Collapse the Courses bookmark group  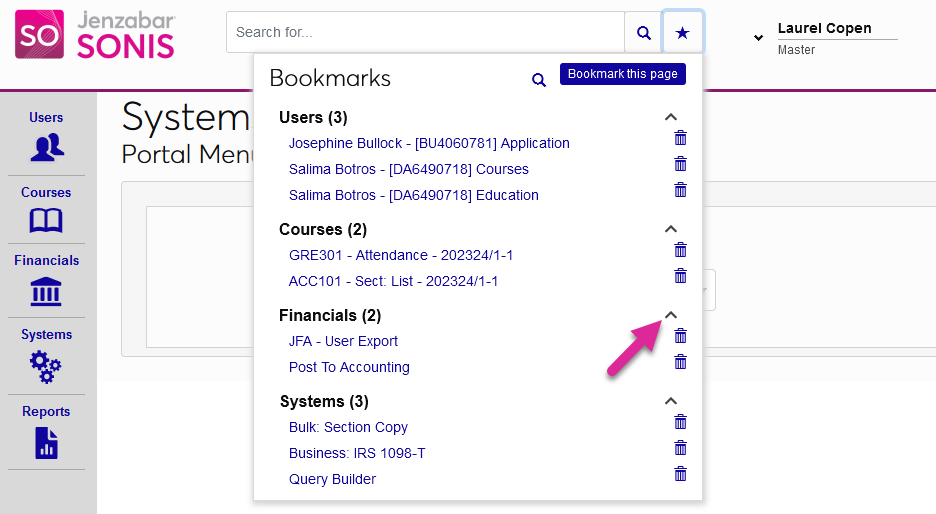671,229
